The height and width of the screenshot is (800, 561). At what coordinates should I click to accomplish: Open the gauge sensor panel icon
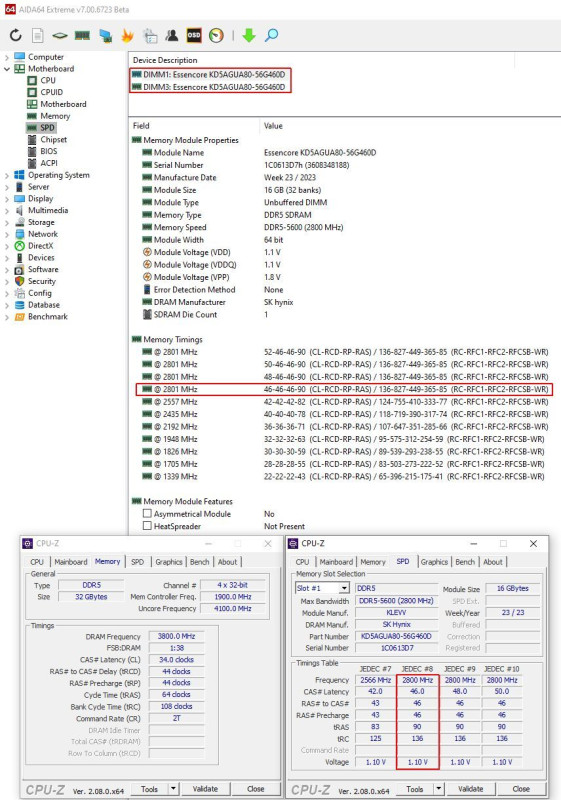pyautogui.click(x=216, y=35)
